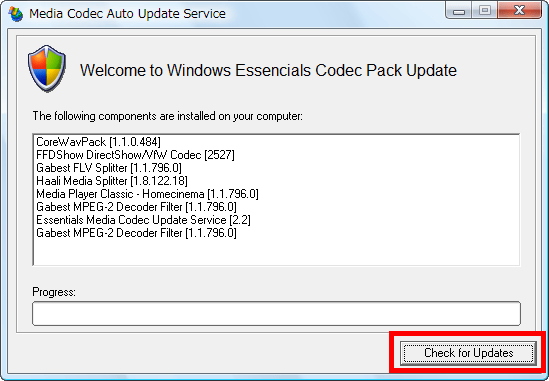549x381 pixels.
Task: Click the Welcome to Windows Essencials heading
Action: [x=268, y=70]
